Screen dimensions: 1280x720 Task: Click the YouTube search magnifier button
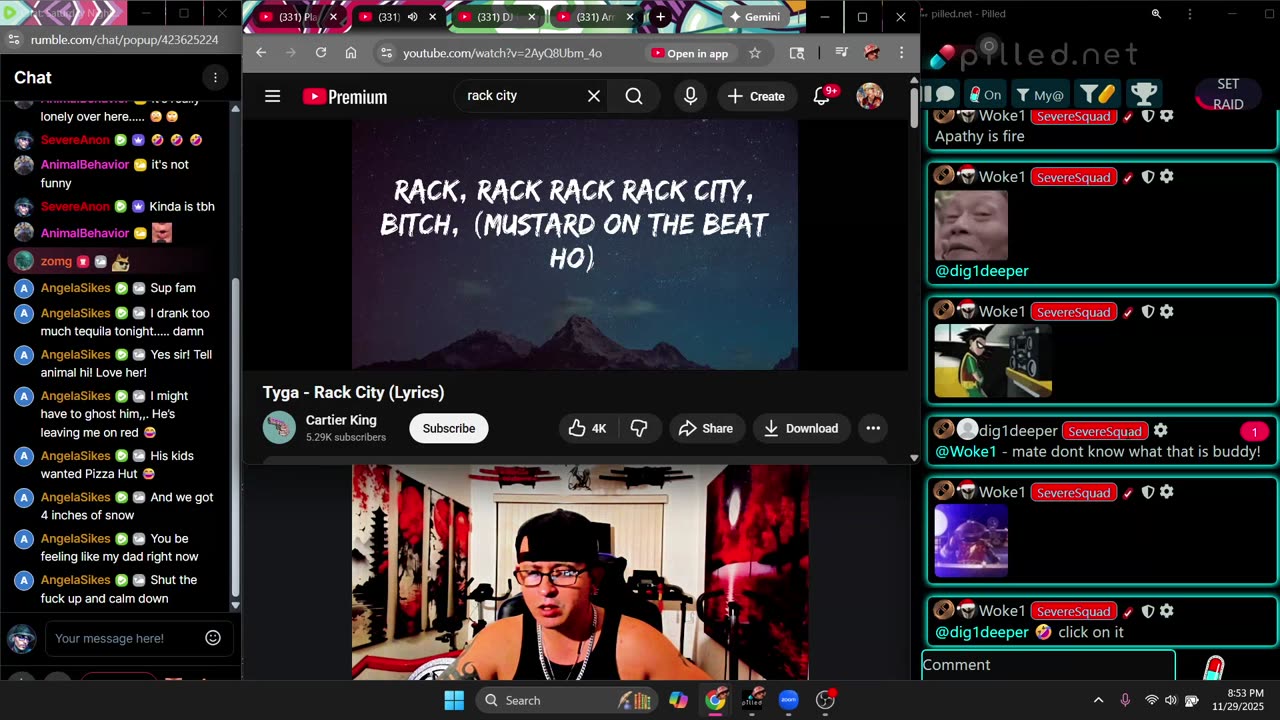coord(634,96)
